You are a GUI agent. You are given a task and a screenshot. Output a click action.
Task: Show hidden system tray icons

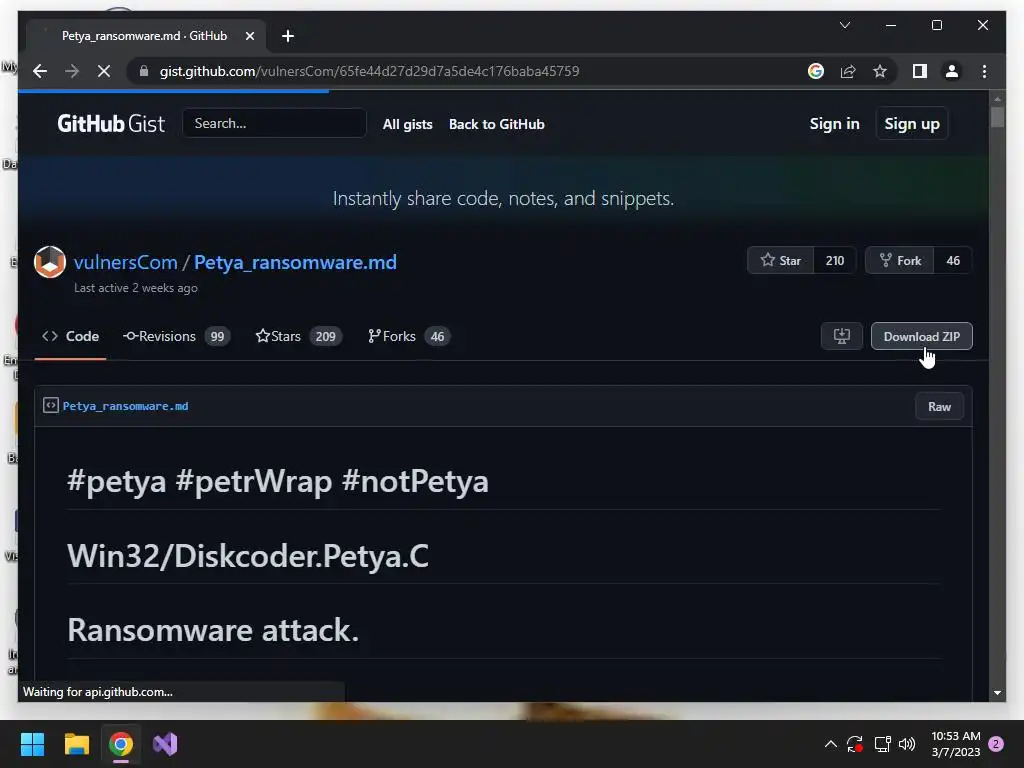(x=831, y=744)
